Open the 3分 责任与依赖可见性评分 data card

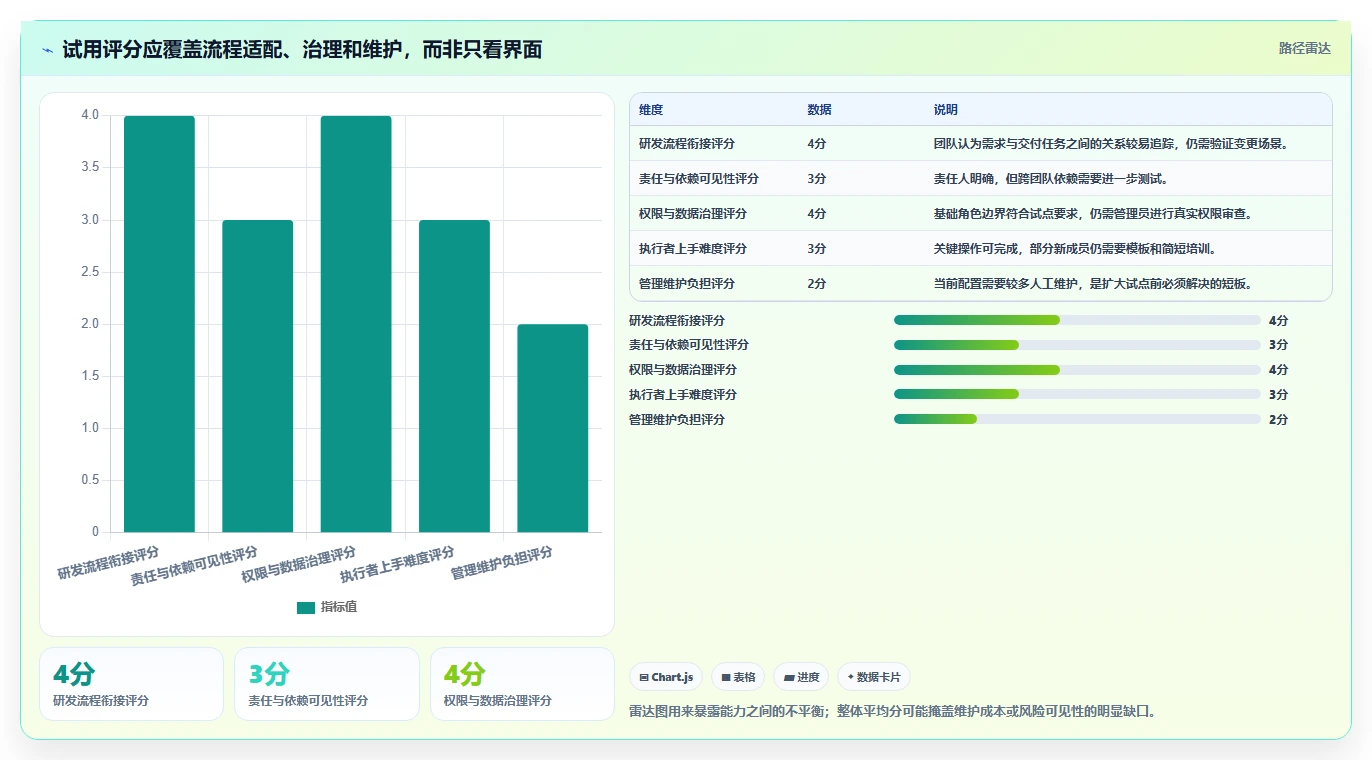coord(327,684)
